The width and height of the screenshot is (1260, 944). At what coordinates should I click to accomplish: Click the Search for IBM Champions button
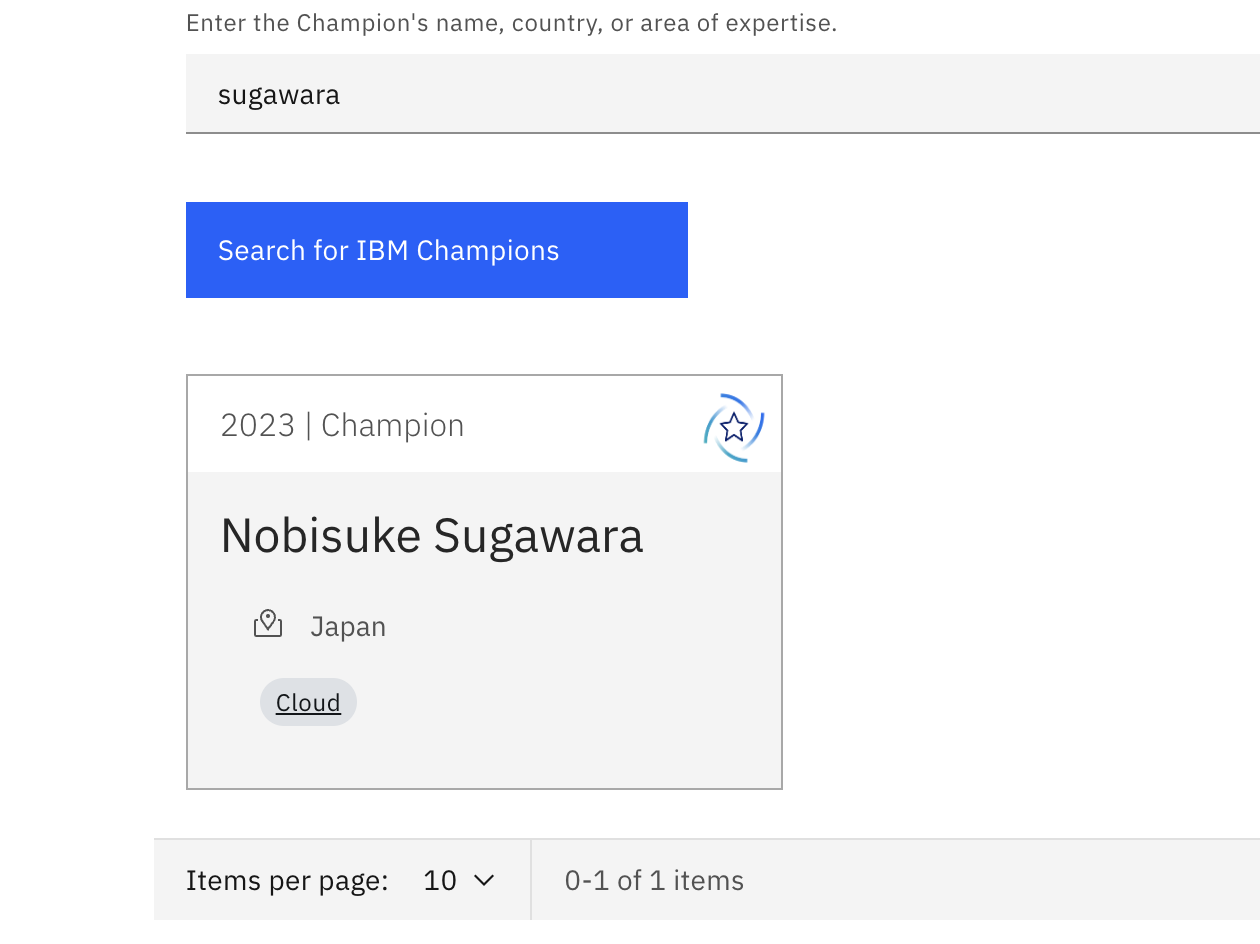(x=437, y=250)
